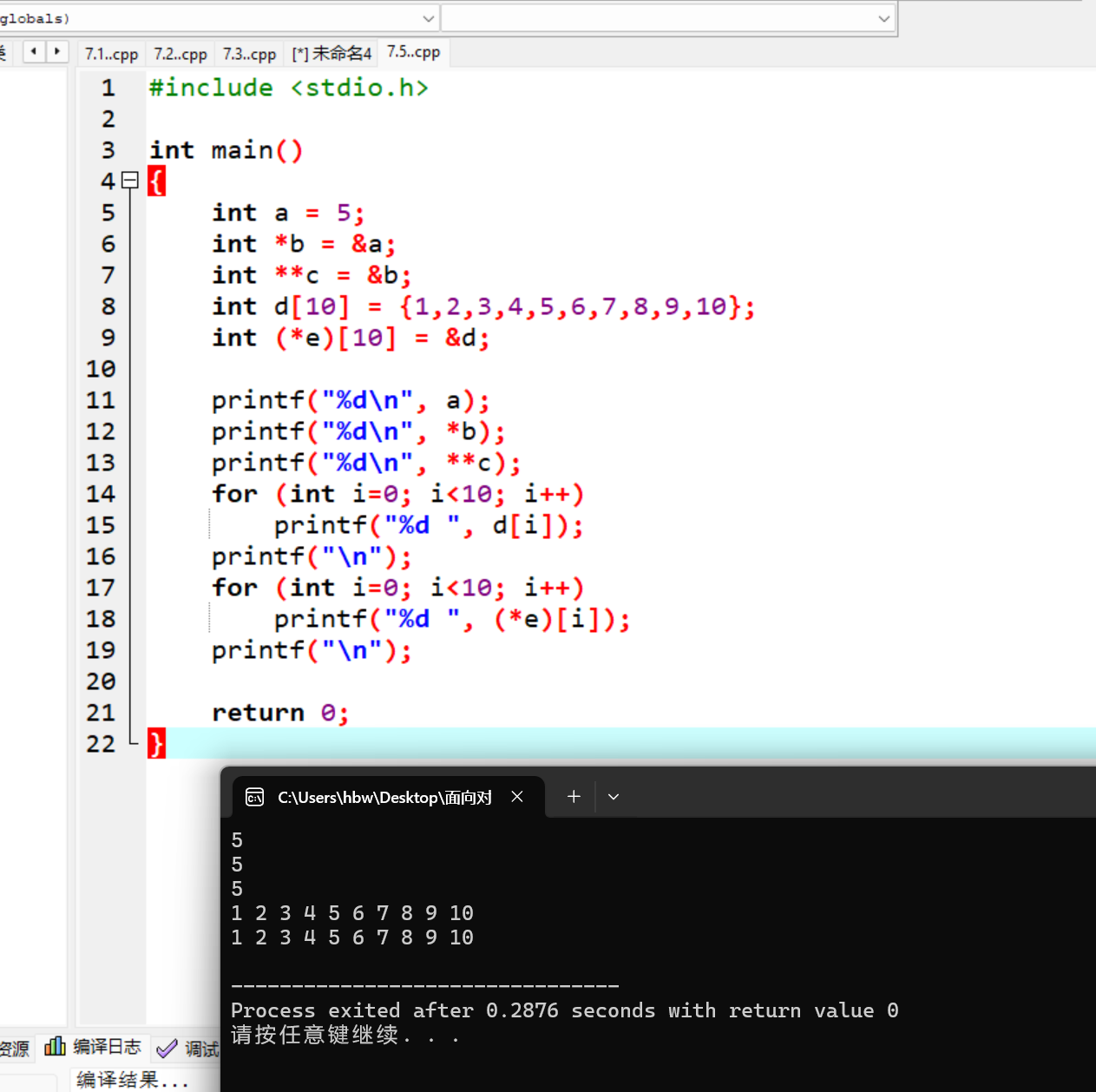
Task: Switch to the 7.2..cpp tab
Action: click(180, 54)
